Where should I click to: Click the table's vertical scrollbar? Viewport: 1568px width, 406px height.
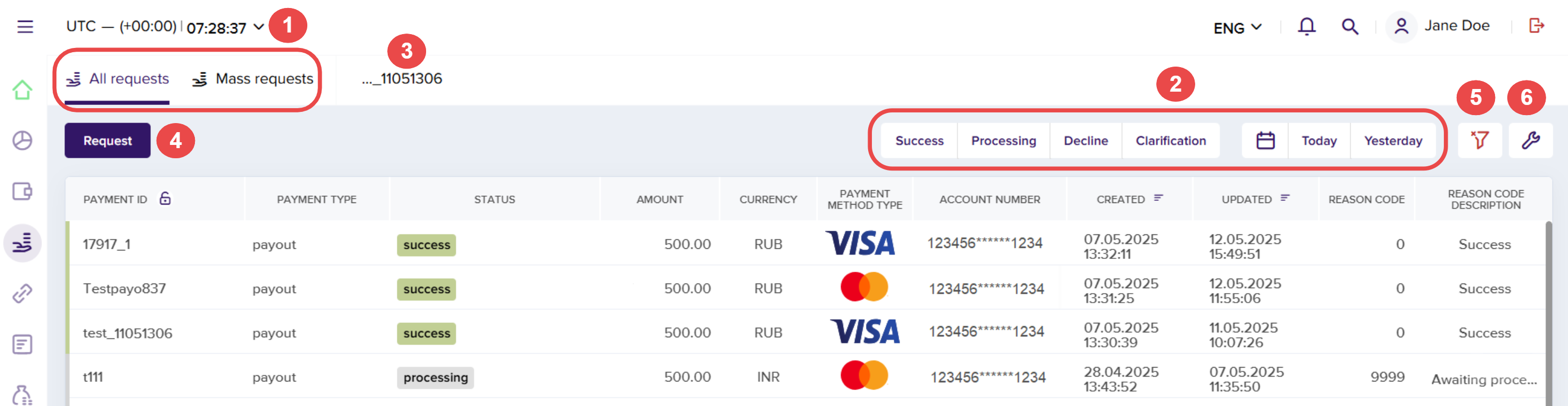1548,313
